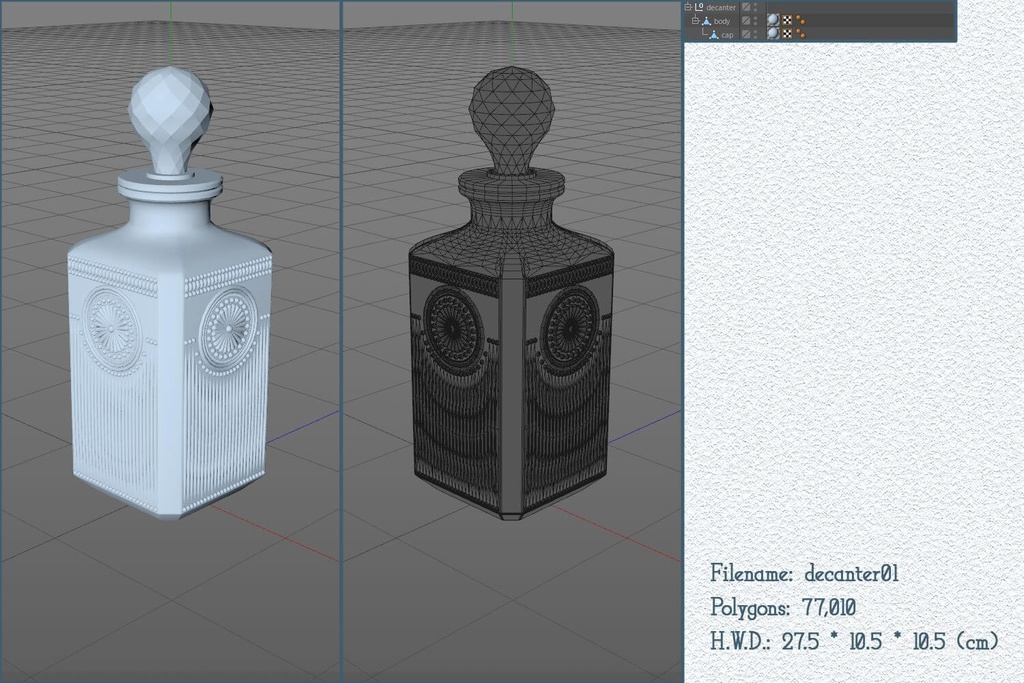Click the Polygons: 77,010 text
Screen dimensions: 1024x683
(x=783, y=607)
